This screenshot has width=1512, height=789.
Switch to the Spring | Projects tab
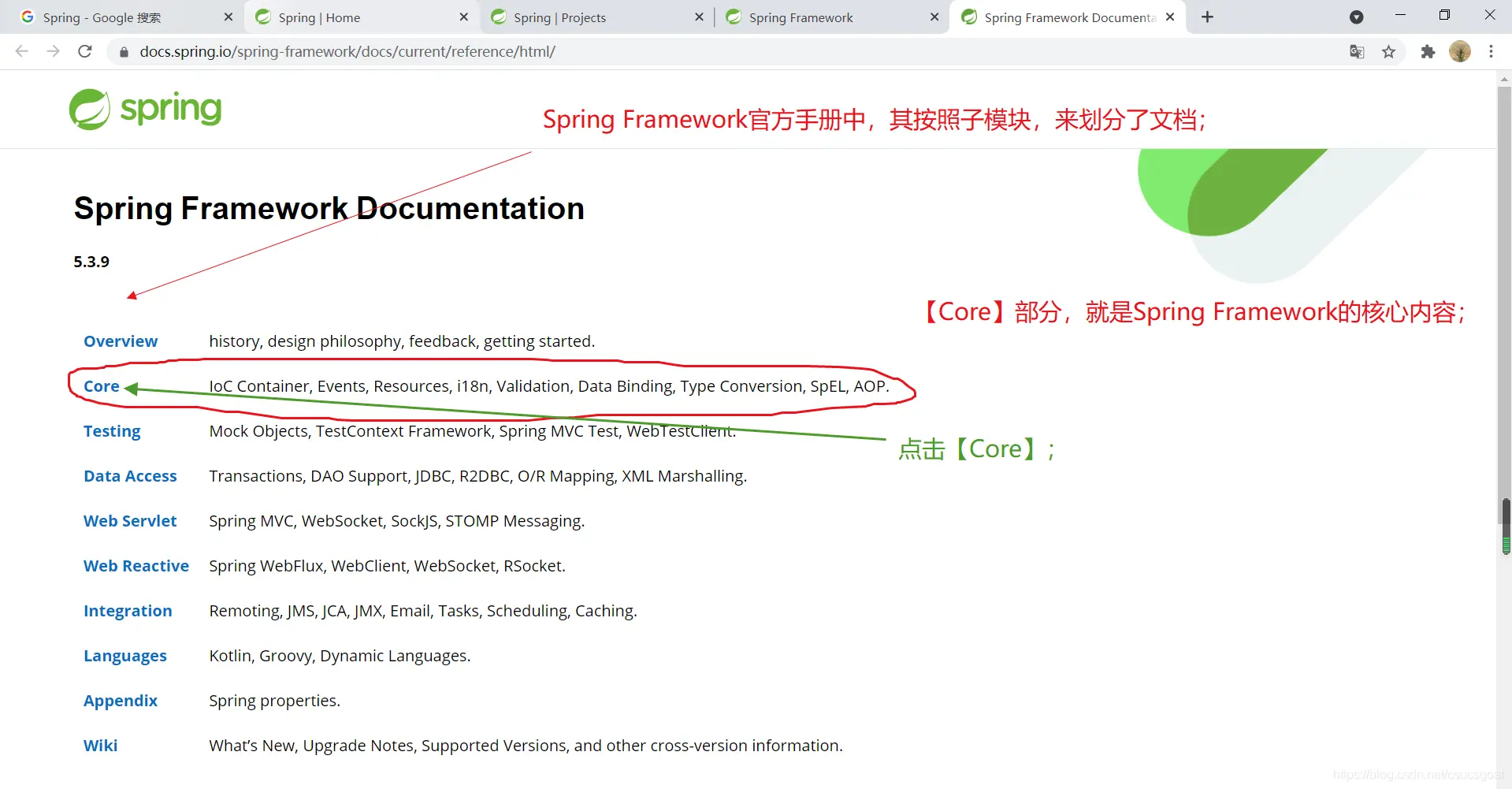click(597, 17)
